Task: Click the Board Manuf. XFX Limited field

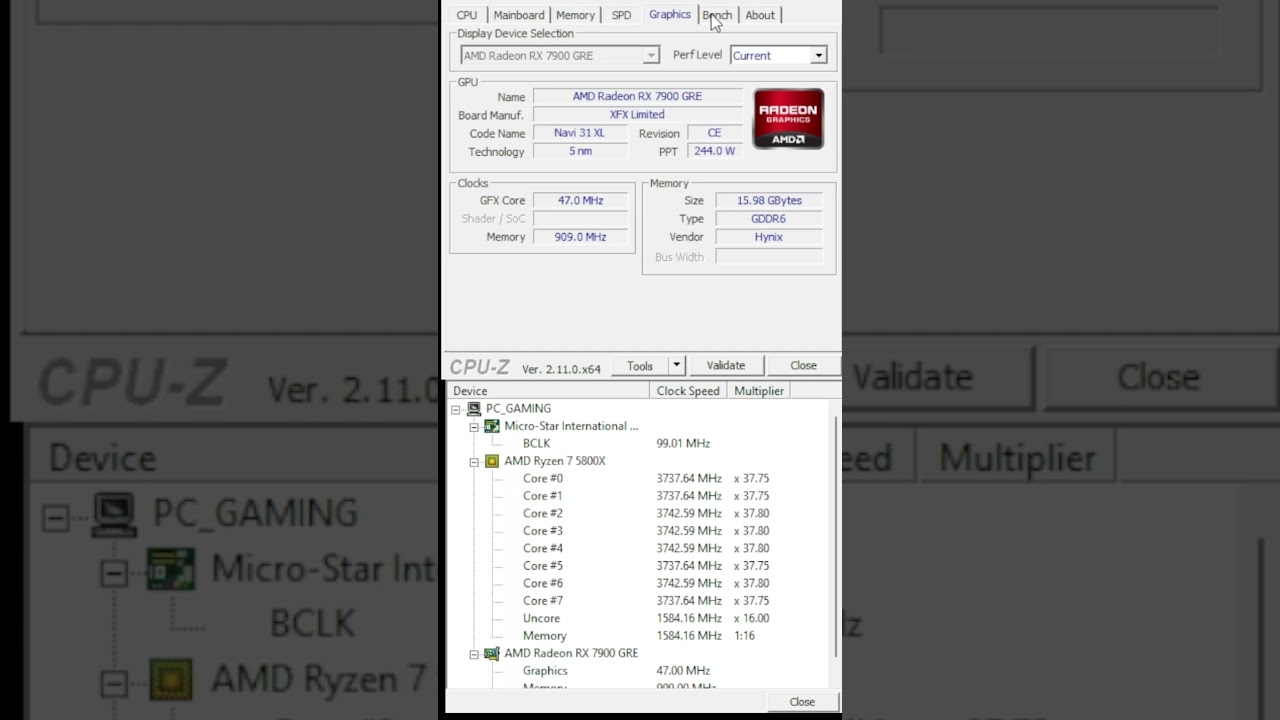Action: click(638, 114)
